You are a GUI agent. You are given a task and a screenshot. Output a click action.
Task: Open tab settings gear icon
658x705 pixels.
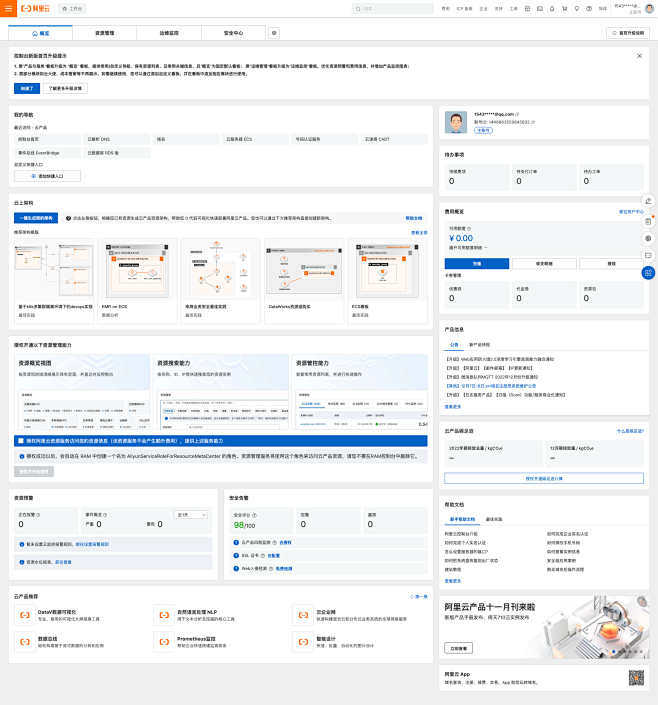tap(274, 33)
